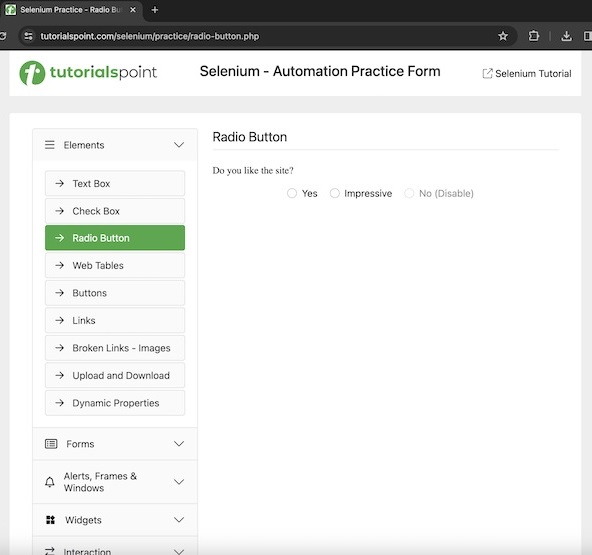The width and height of the screenshot is (592, 555).
Task: Click the hamburger icon beside Elements
Action: point(50,145)
